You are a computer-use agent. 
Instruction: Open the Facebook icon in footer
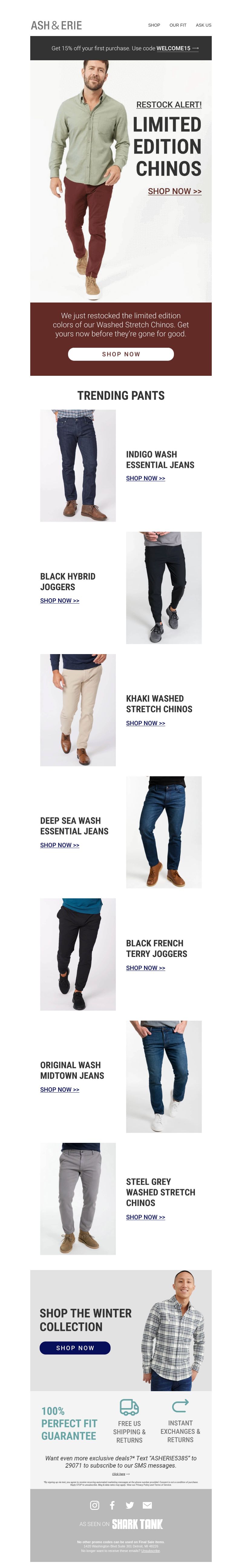112,1505
